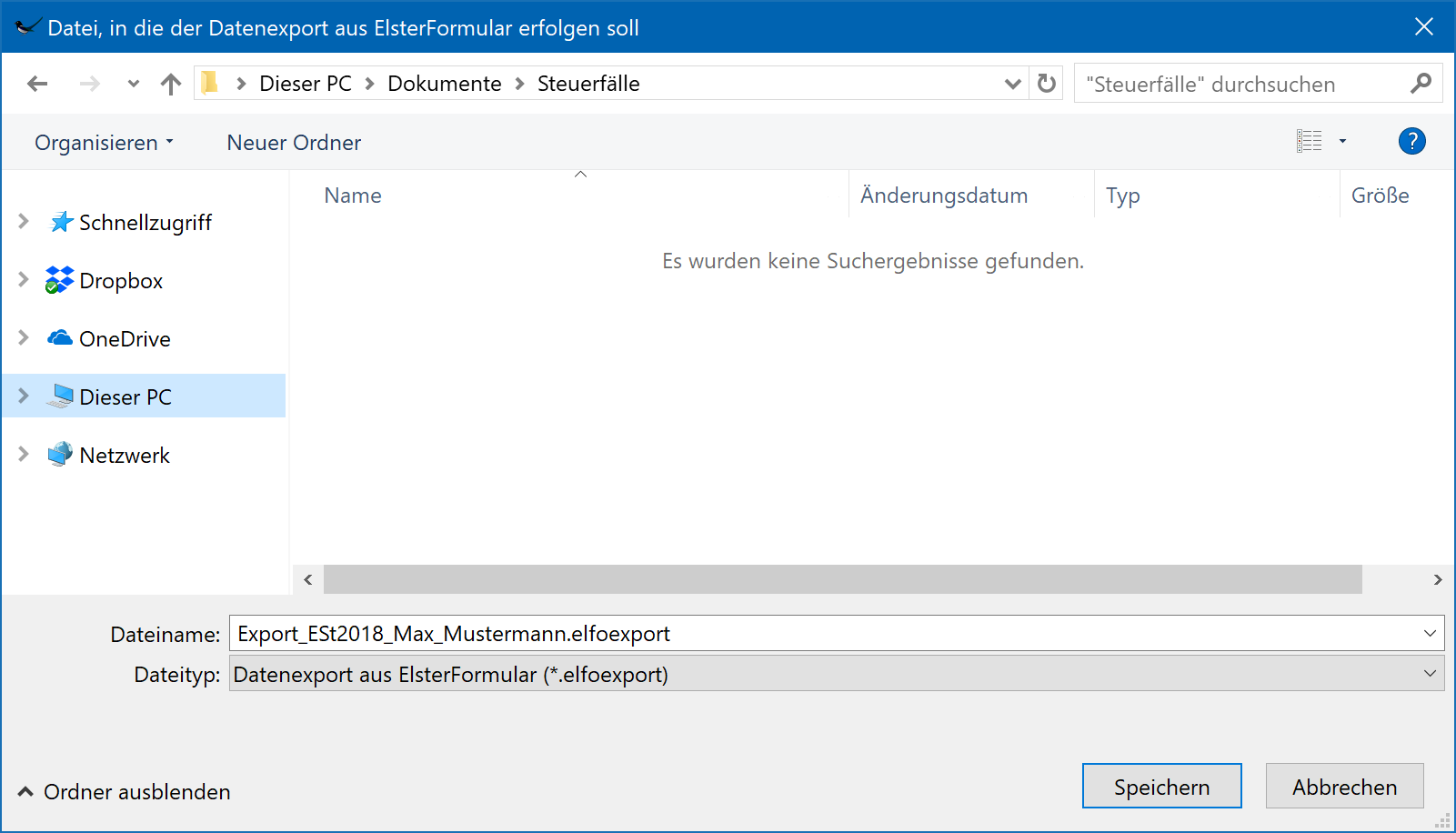Click Neuer Ordner in the toolbar
This screenshot has width=1456, height=833.
tap(294, 143)
